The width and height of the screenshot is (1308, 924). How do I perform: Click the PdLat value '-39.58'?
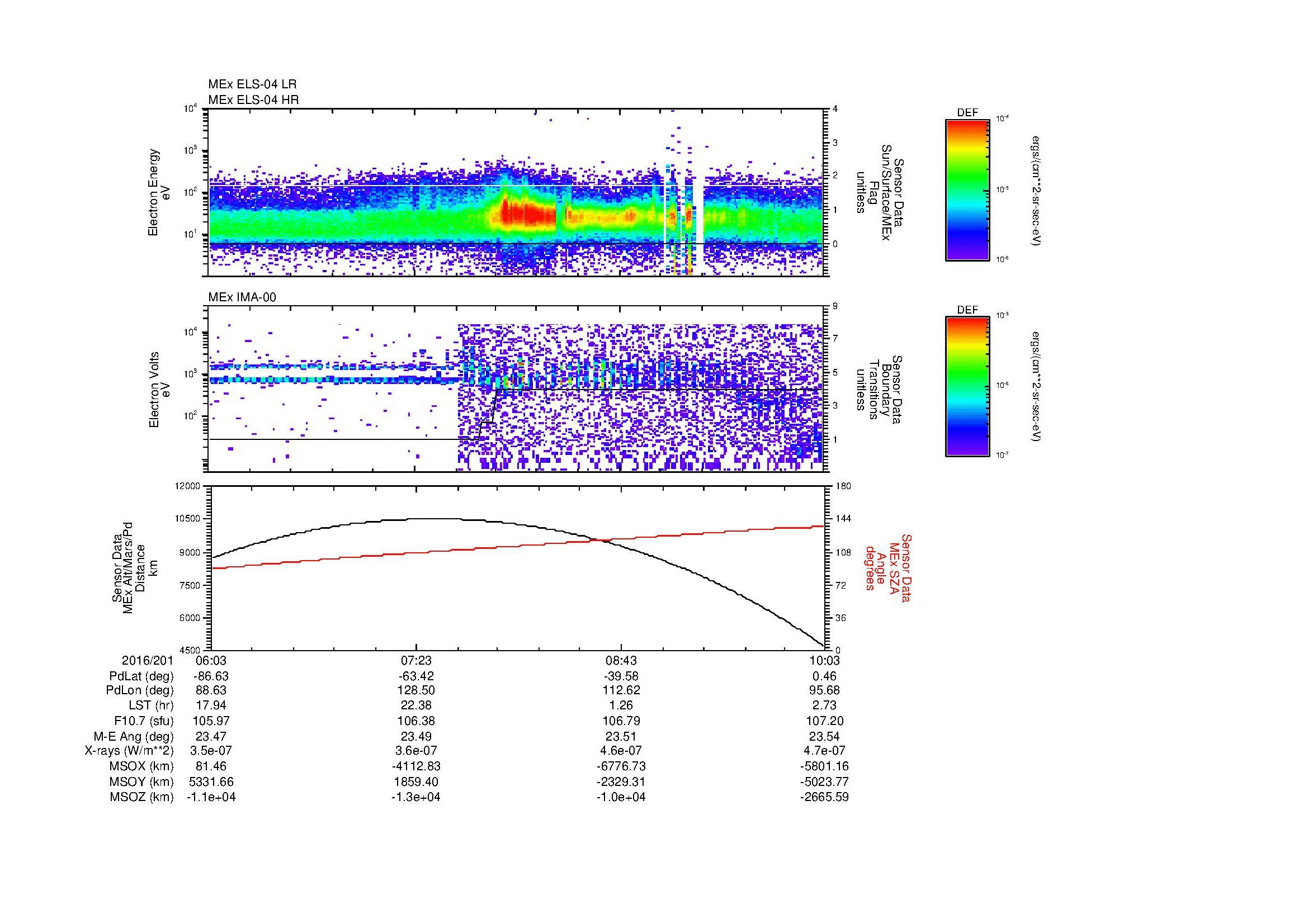point(620,676)
